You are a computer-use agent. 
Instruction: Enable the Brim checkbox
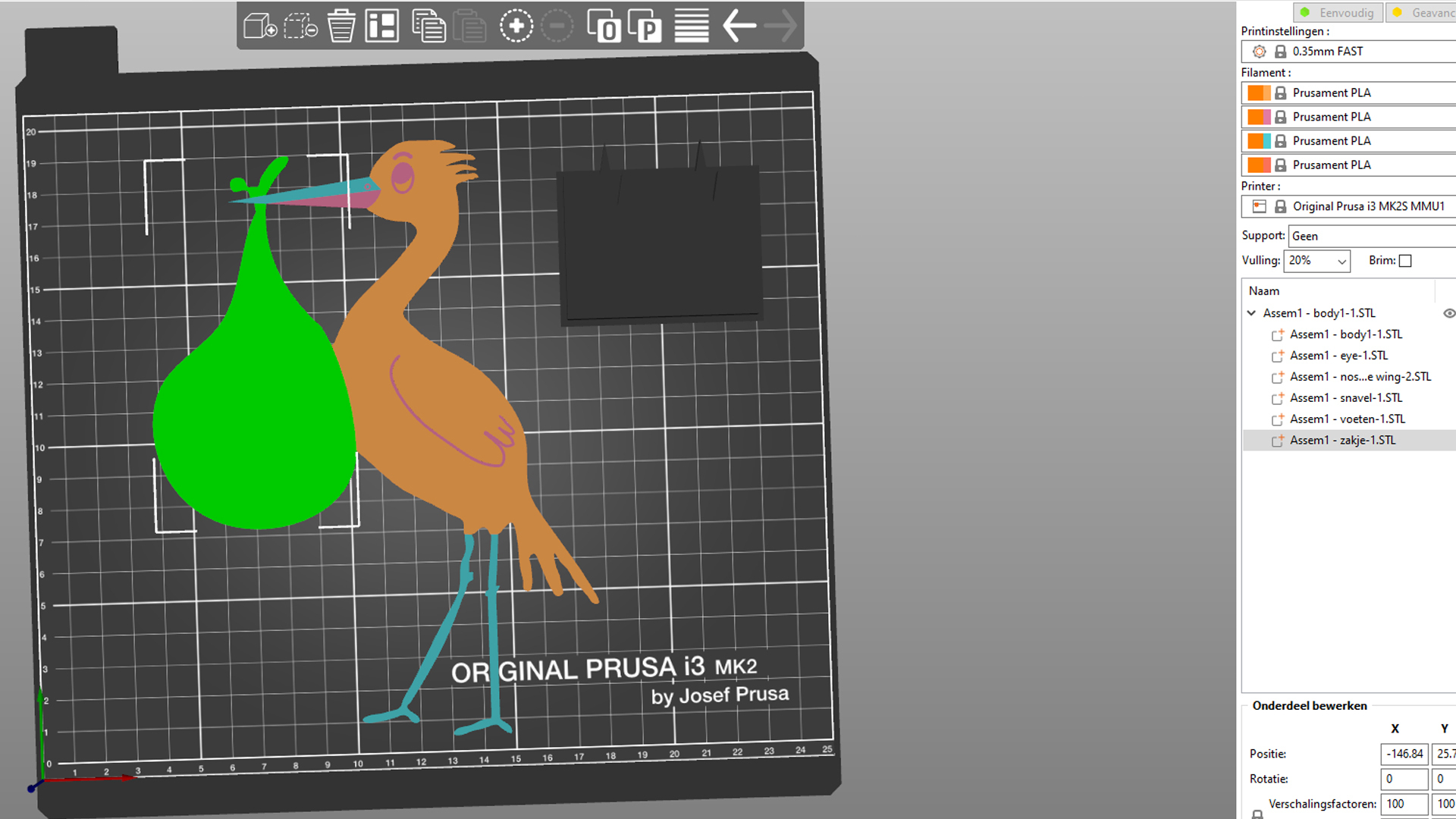pyautogui.click(x=1405, y=260)
